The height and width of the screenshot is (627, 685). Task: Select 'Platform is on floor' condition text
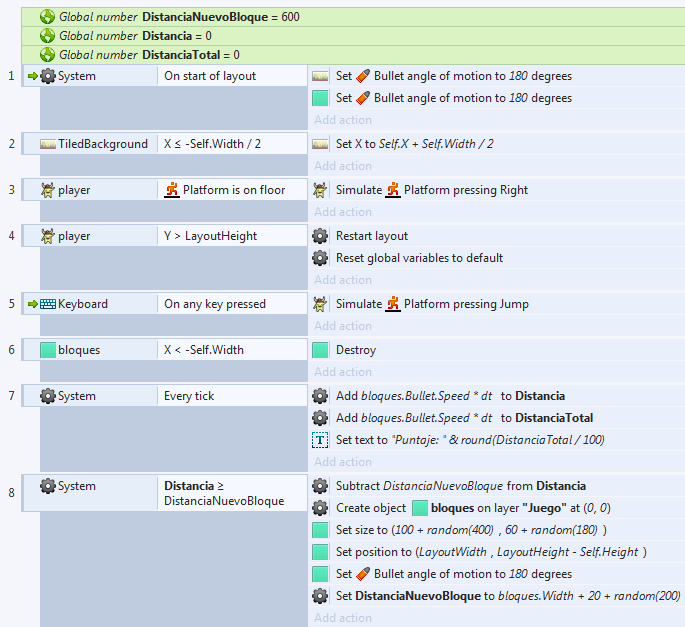coord(234,190)
